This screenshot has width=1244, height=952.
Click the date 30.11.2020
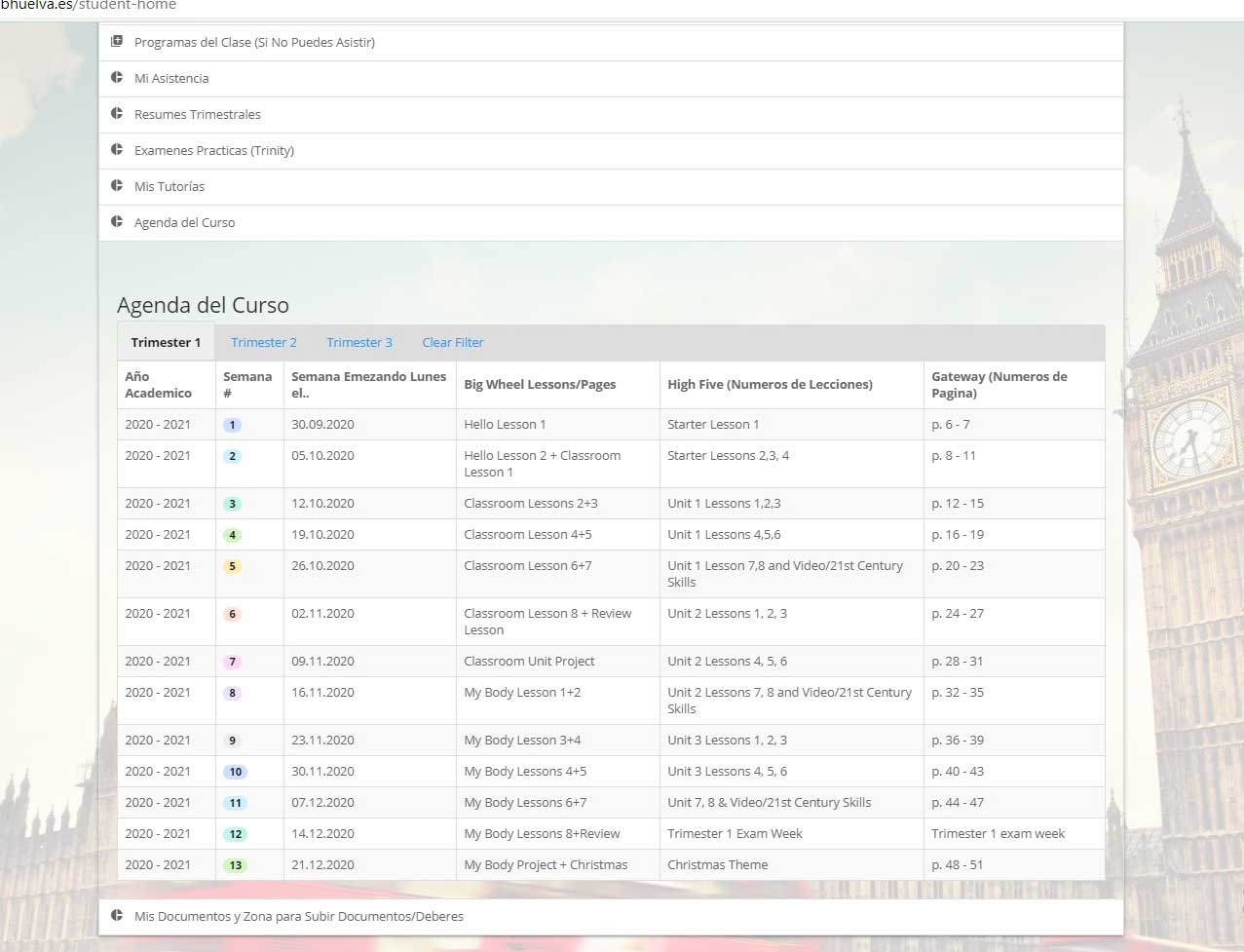pos(322,772)
